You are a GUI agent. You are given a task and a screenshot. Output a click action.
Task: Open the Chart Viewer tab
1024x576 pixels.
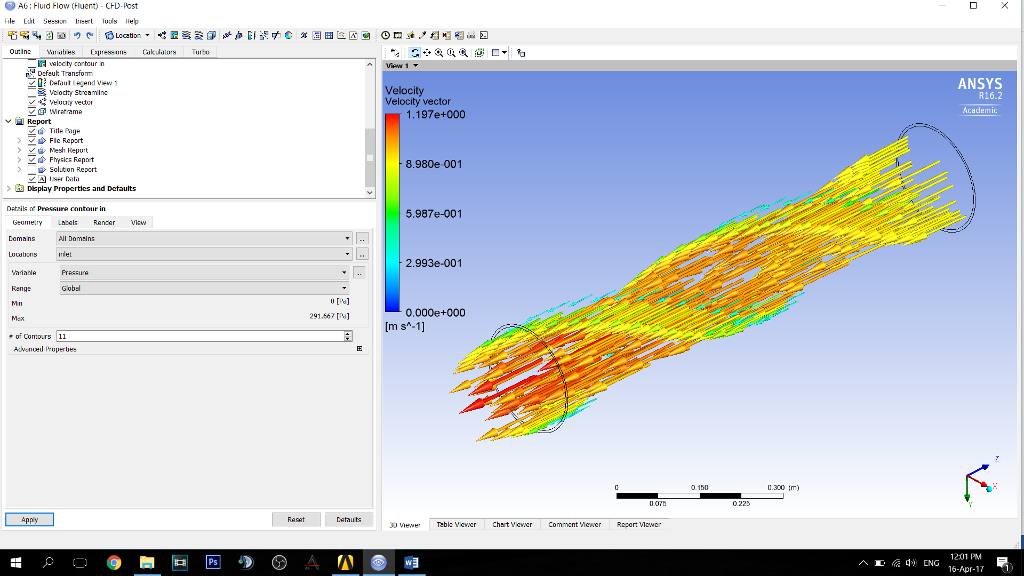coord(512,524)
